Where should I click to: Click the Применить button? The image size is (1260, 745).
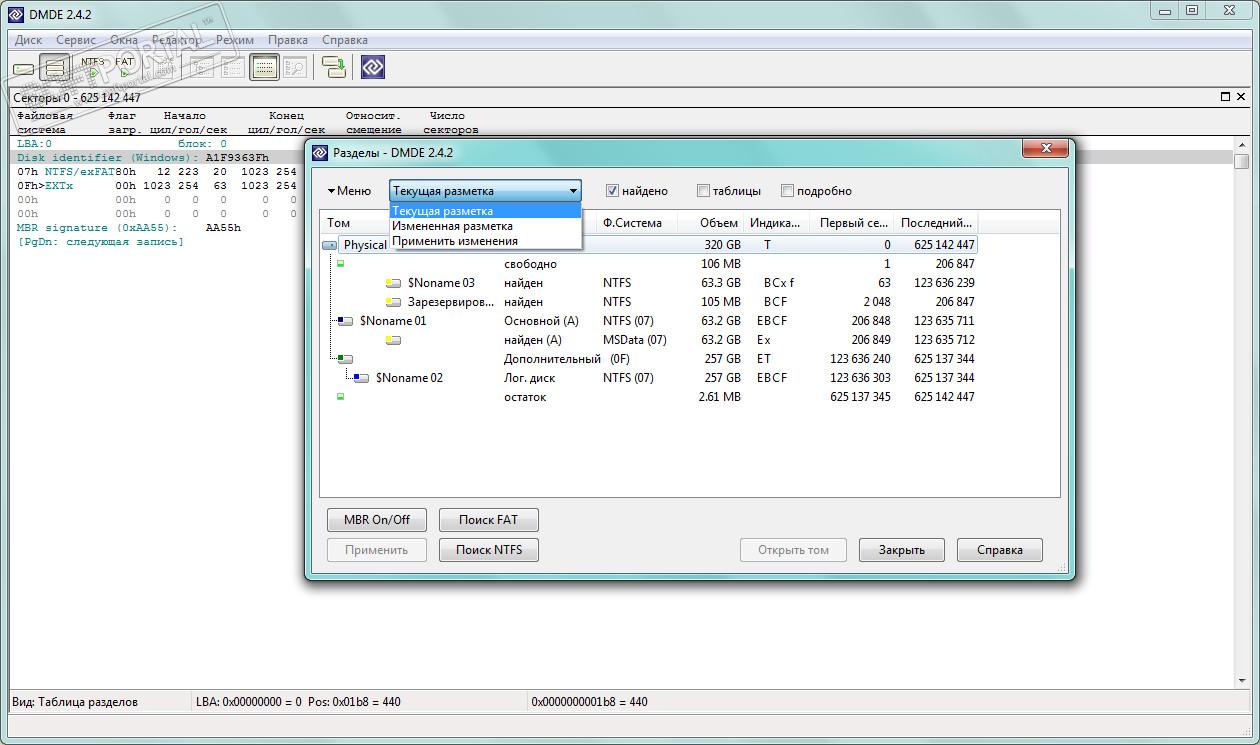pos(377,550)
